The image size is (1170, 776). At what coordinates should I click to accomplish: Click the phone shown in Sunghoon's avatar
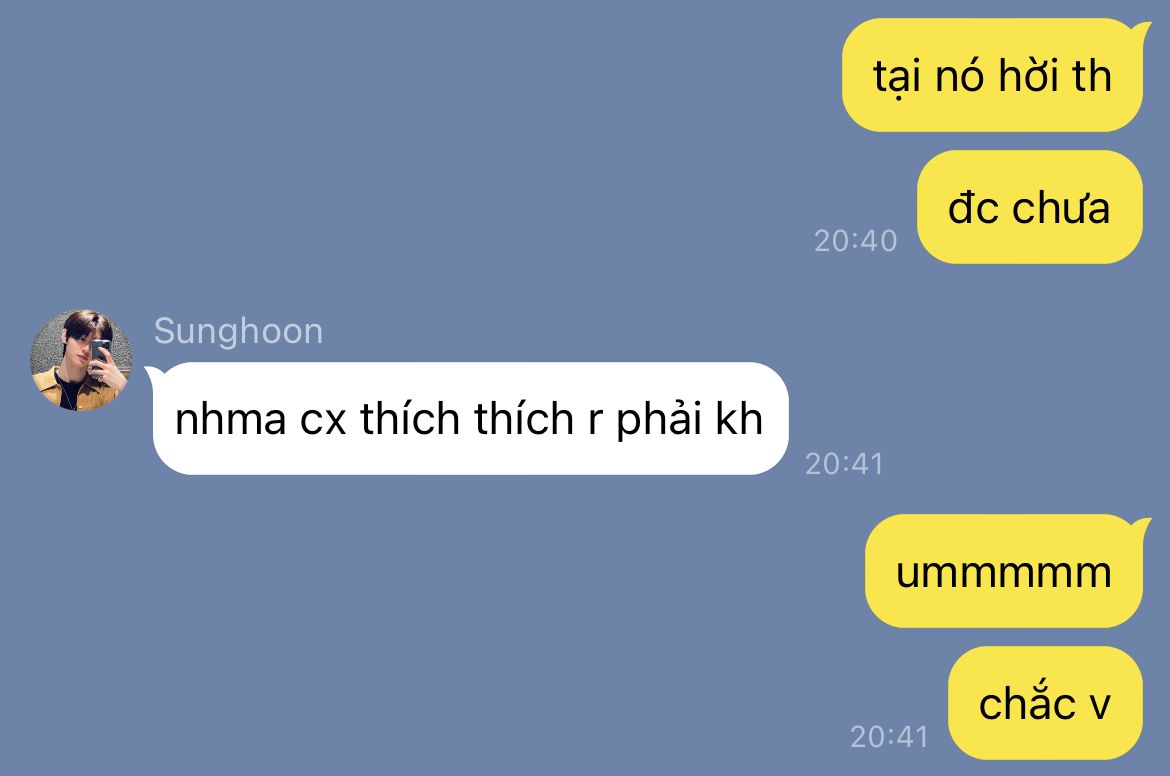pos(101,352)
